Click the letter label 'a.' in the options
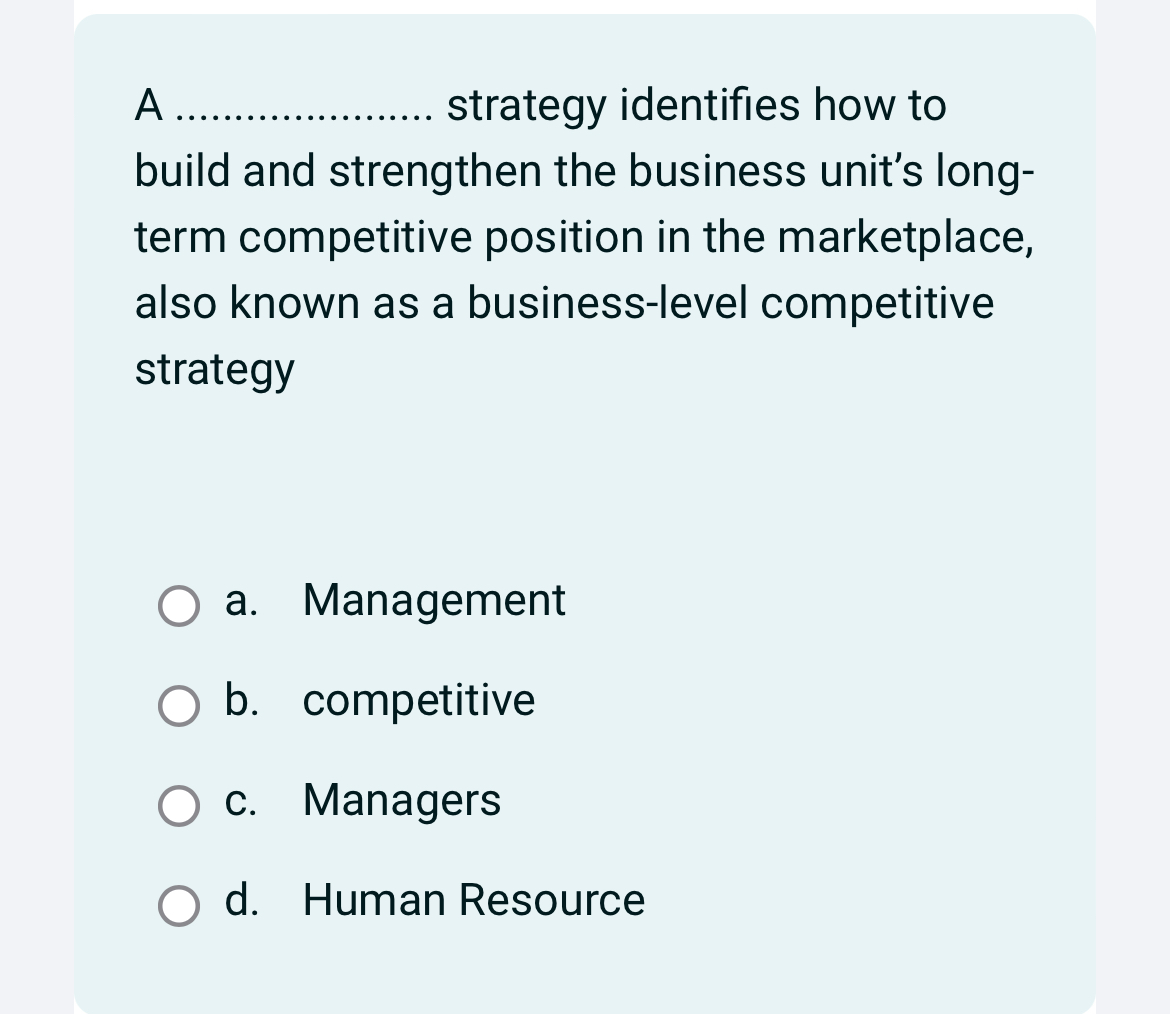Viewport: 1170px width, 1014px height. point(240,601)
